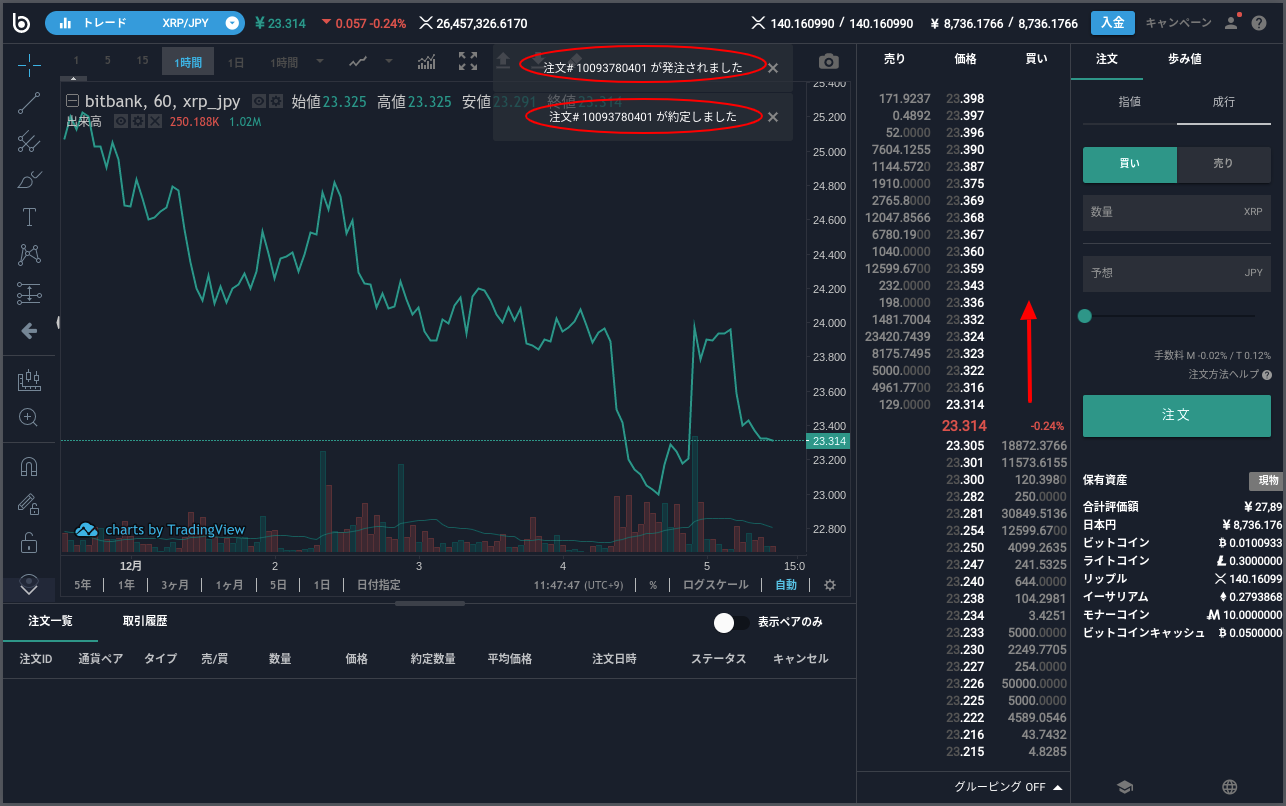Open the indicators panel icon
Viewport: 1286px width, 806px height.
[427, 61]
